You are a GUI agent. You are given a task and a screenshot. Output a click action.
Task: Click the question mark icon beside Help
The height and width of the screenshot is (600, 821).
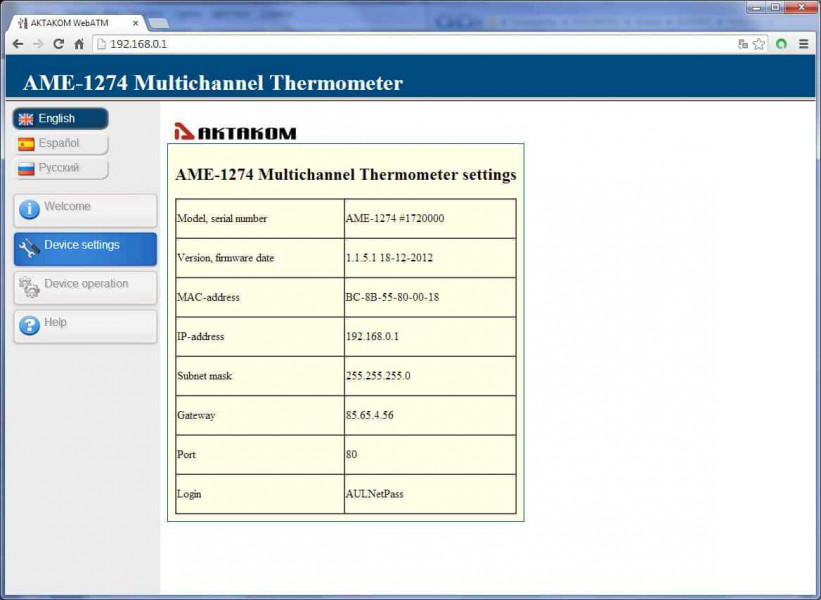click(29, 326)
